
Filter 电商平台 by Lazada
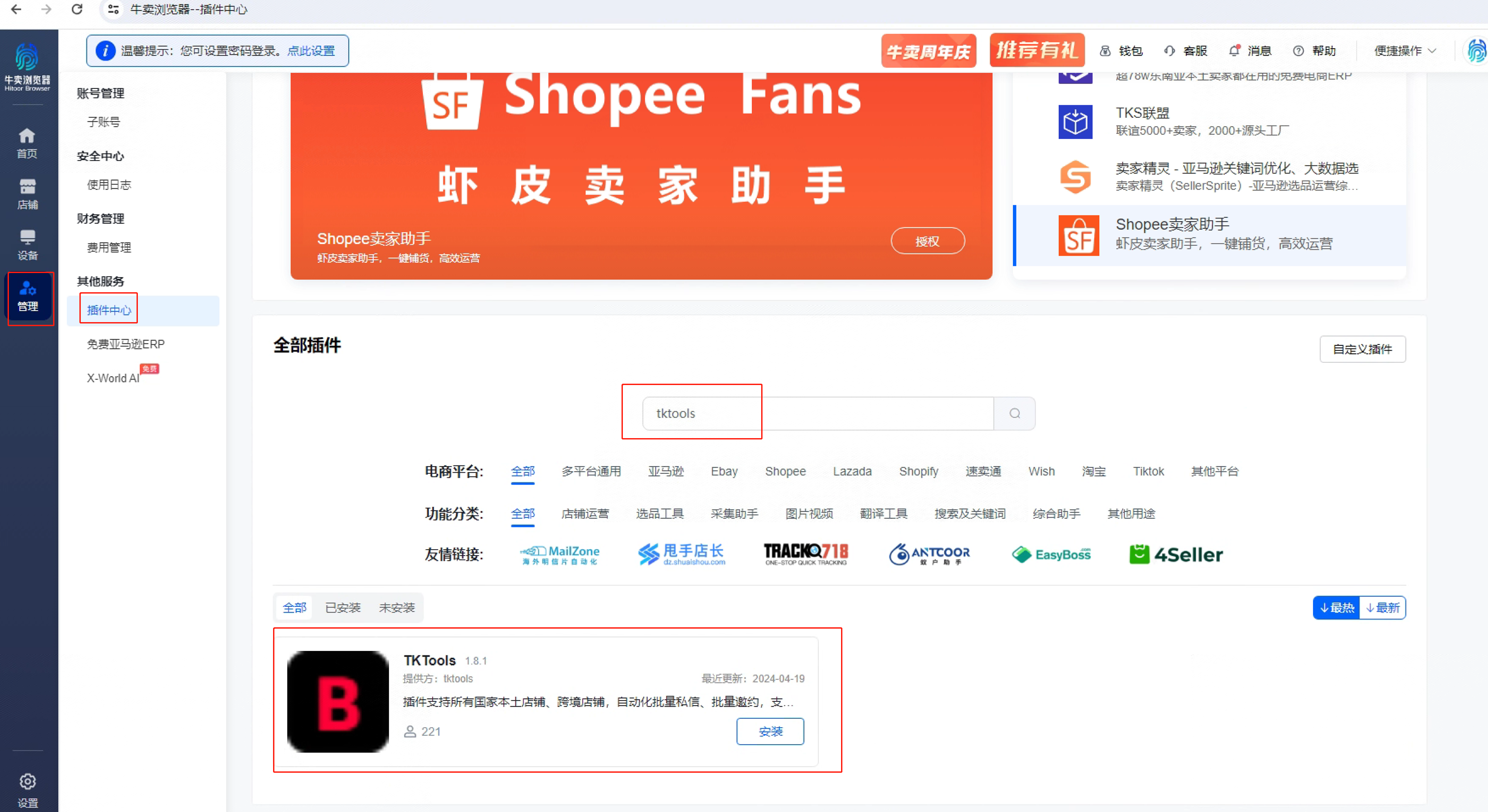tap(852, 472)
